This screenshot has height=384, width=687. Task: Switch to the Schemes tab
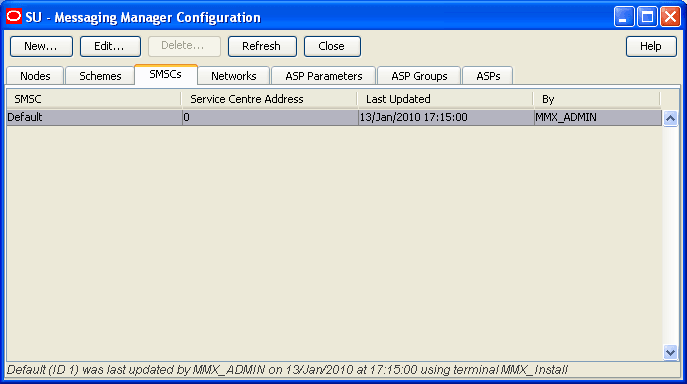100,76
